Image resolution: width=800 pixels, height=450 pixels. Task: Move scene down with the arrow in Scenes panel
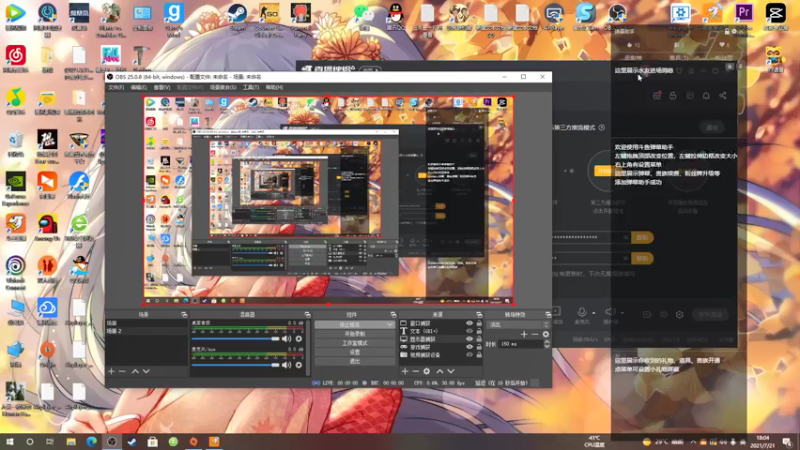(146, 371)
